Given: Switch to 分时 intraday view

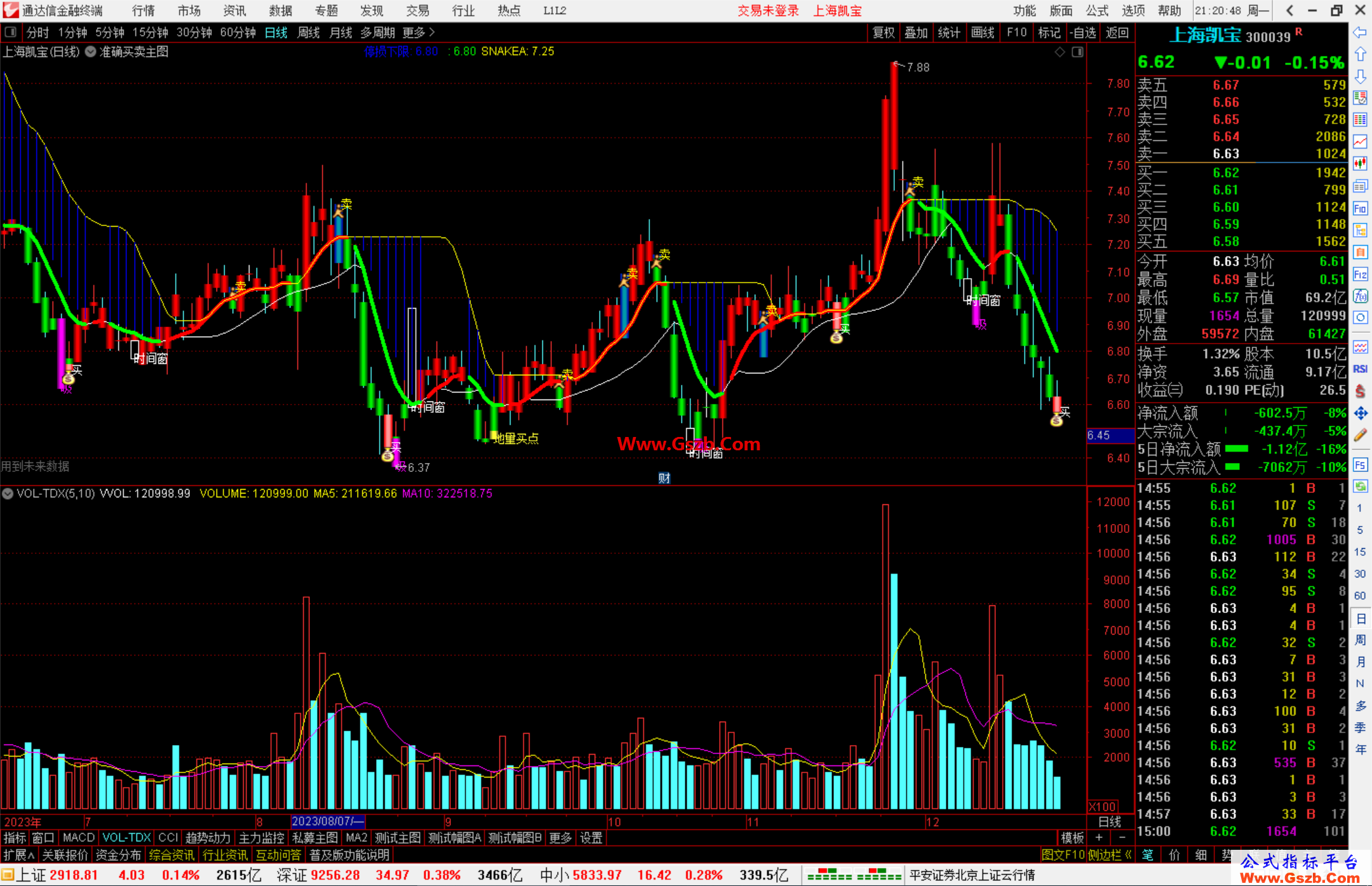Looking at the screenshot, I should [37, 32].
